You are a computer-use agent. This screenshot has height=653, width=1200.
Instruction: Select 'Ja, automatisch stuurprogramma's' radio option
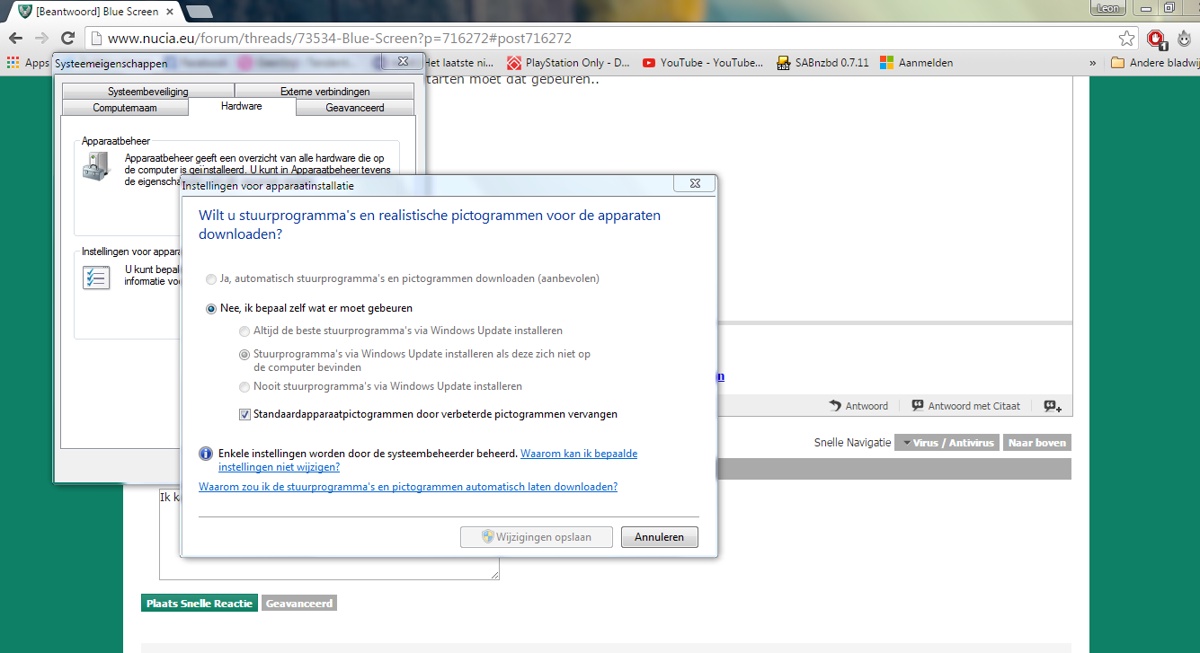[211, 278]
